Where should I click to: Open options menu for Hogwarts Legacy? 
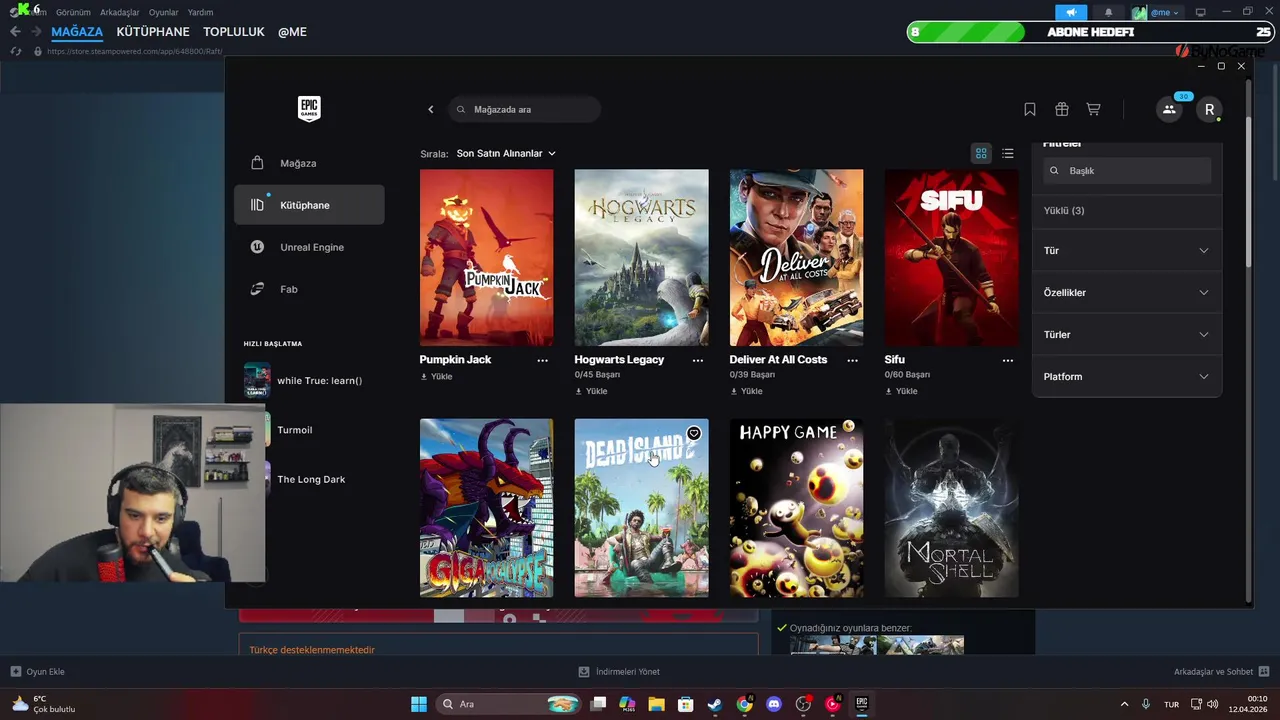698,360
